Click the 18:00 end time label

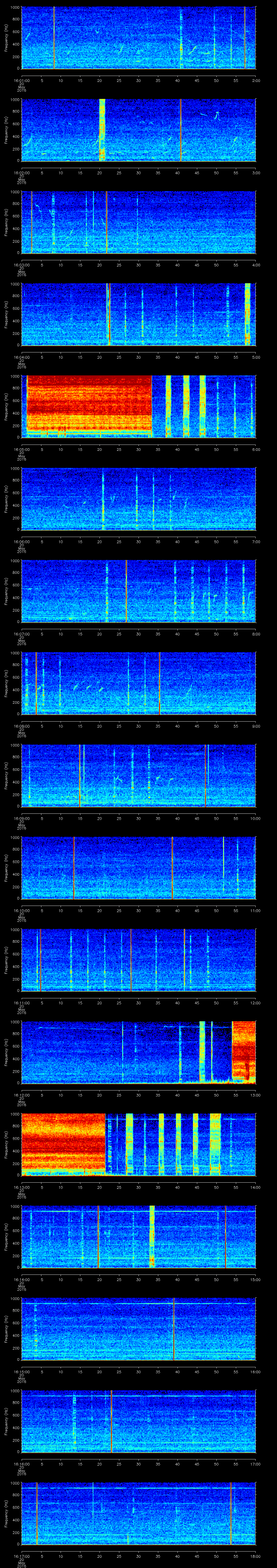click(255, 1556)
